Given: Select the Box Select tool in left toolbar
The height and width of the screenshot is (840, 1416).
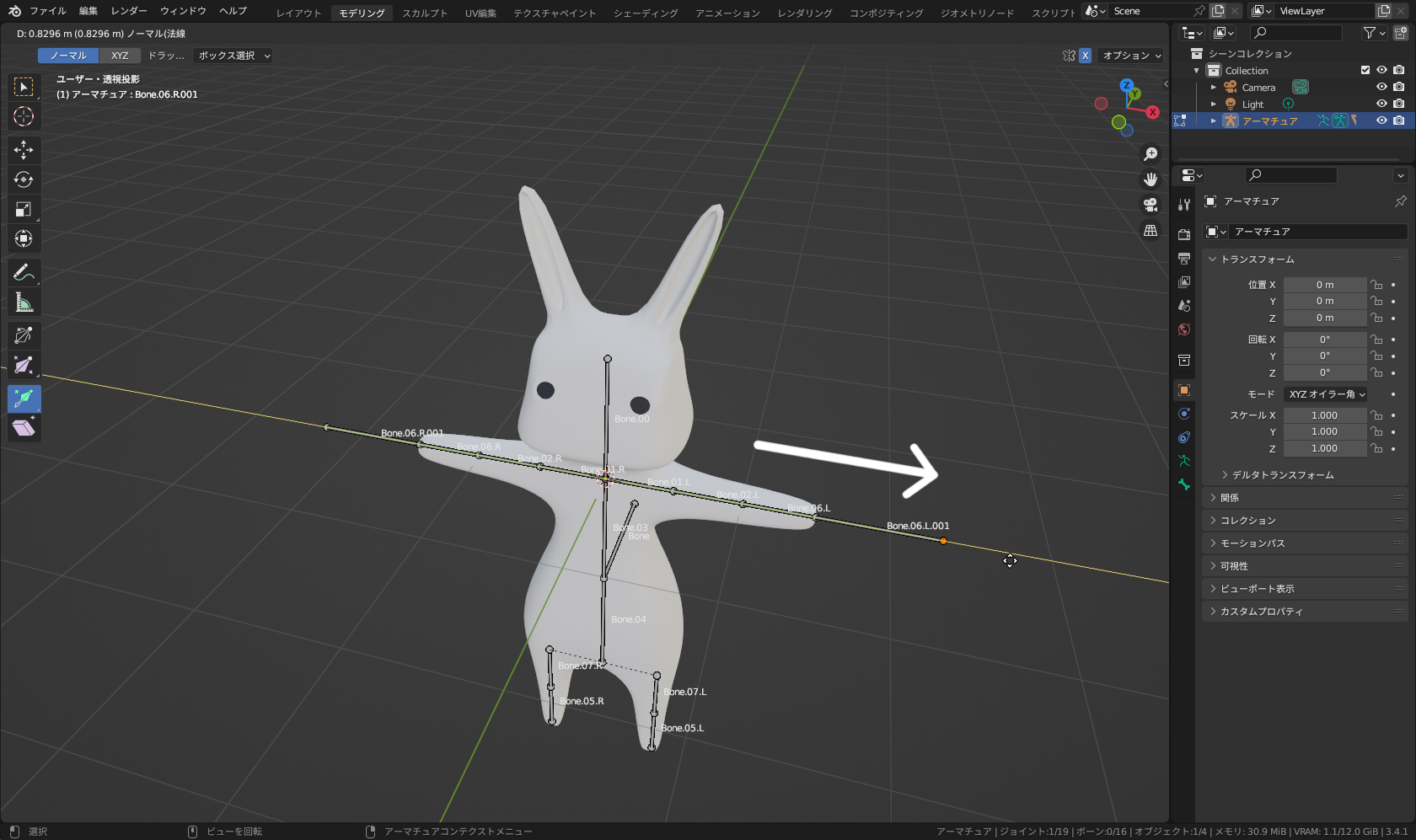Looking at the screenshot, I should (24, 87).
